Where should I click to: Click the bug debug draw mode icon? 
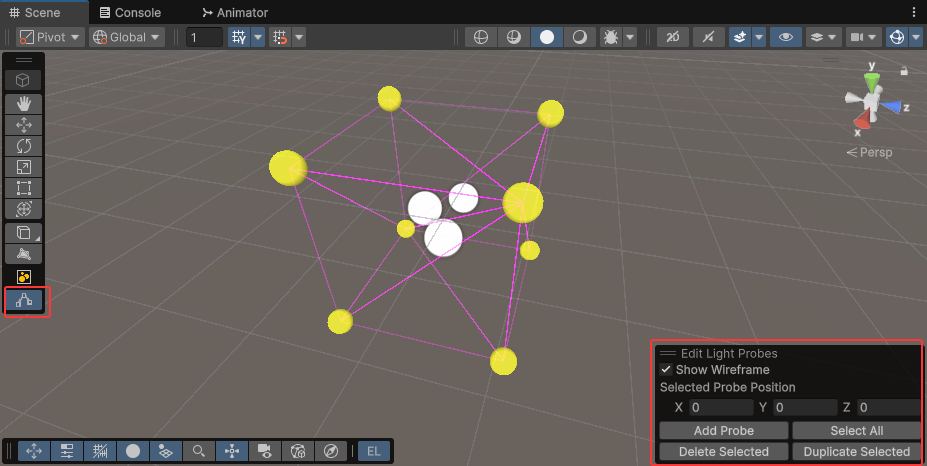(609, 37)
